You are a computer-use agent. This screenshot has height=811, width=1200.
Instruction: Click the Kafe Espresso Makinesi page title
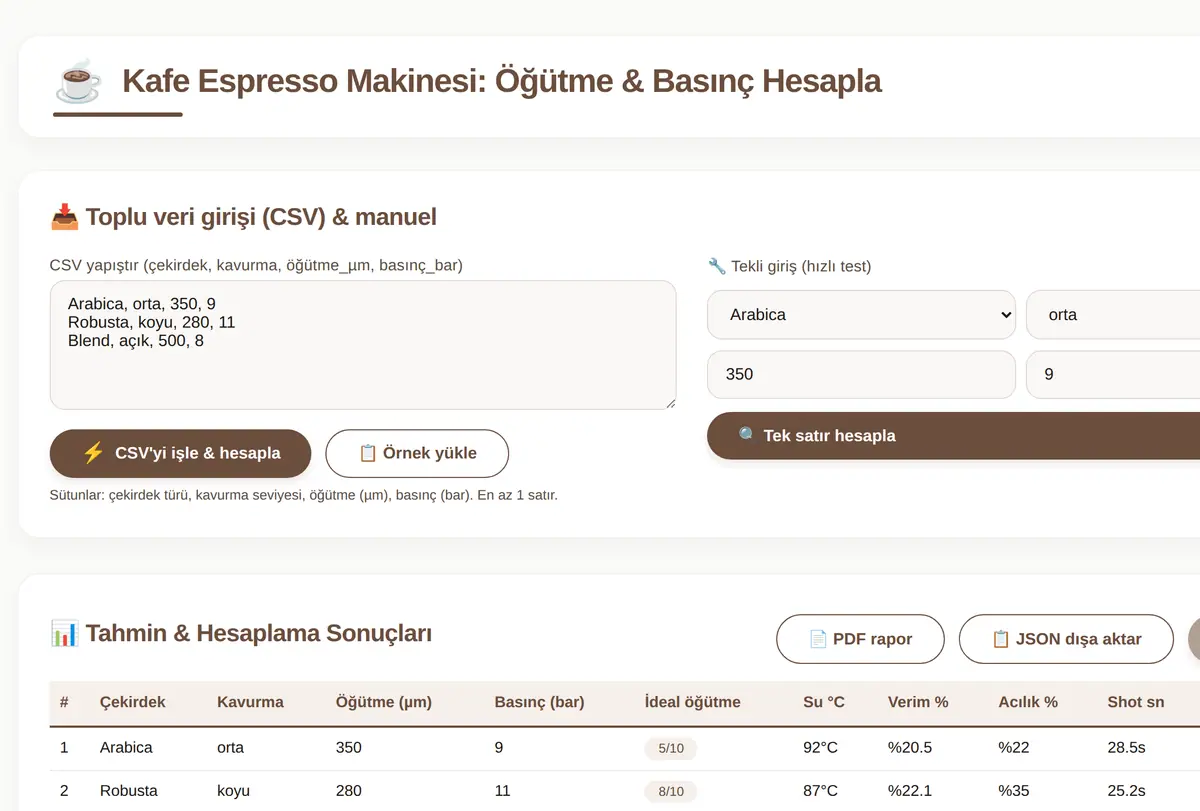501,81
